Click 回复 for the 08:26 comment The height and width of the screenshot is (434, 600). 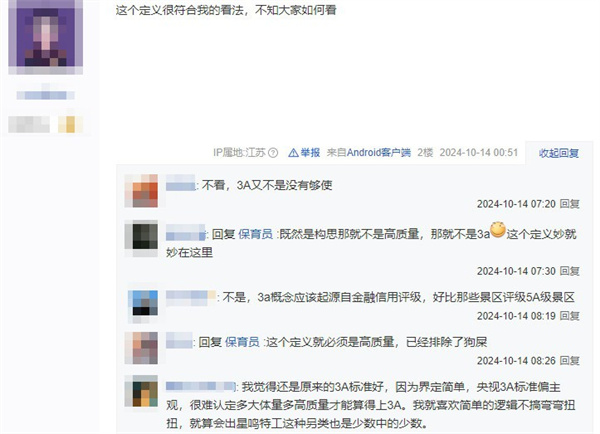[x=569, y=361]
